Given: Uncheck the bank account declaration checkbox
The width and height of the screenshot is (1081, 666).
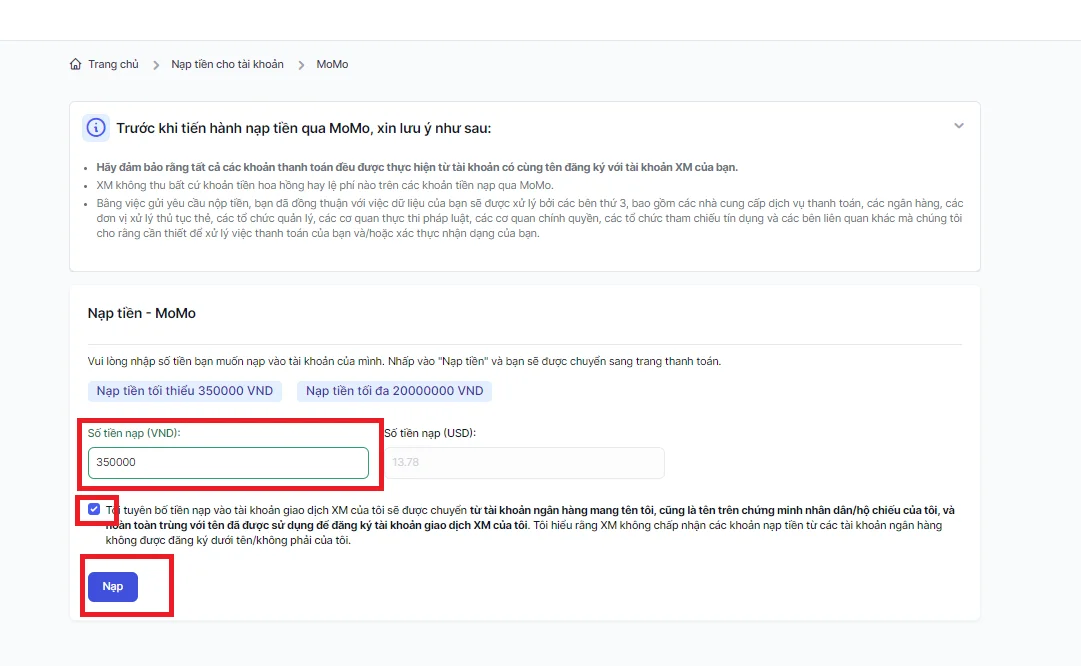Looking at the screenshot, I should (94, 509).
